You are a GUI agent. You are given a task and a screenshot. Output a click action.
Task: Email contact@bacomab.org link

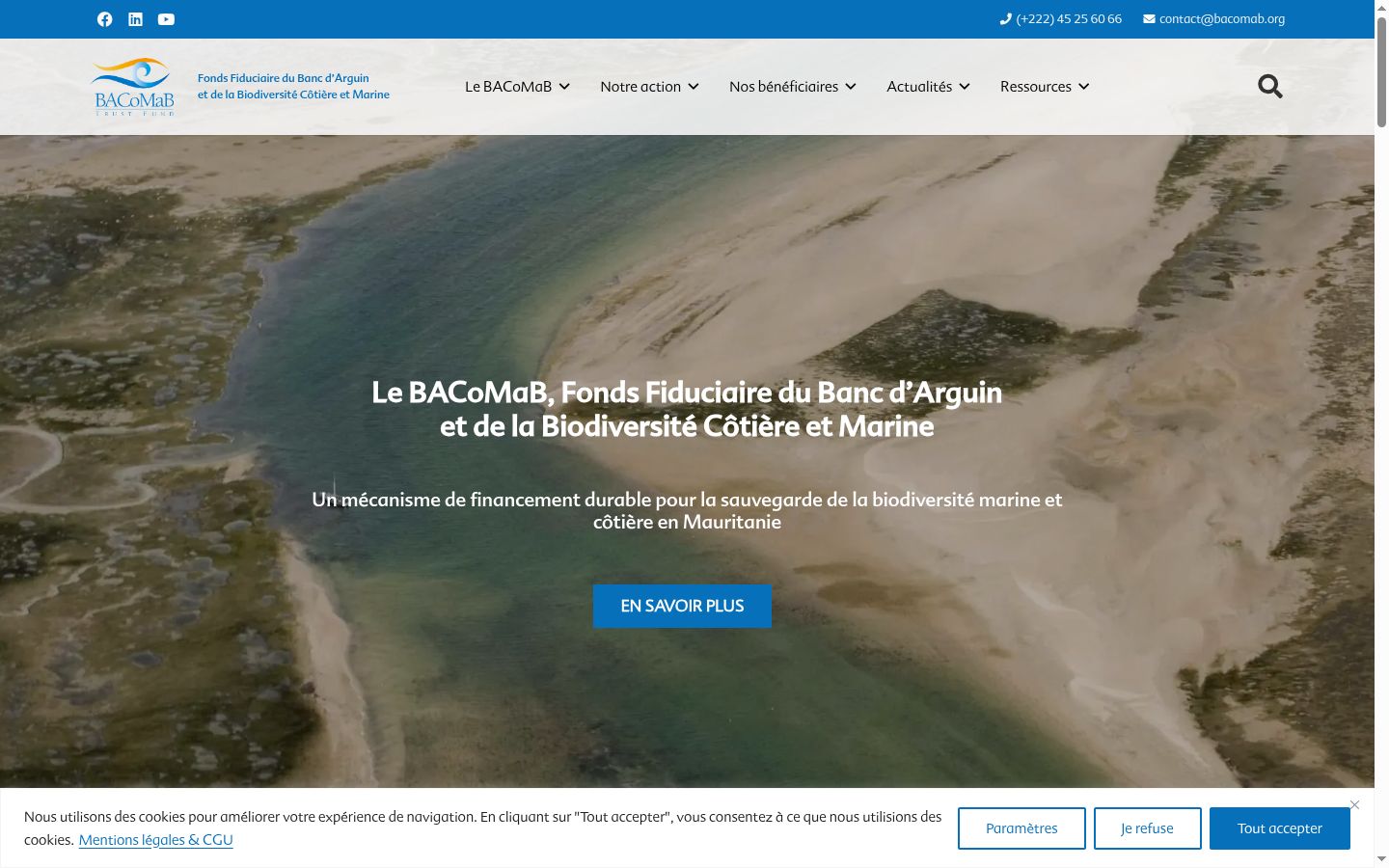click(1222, 18)
